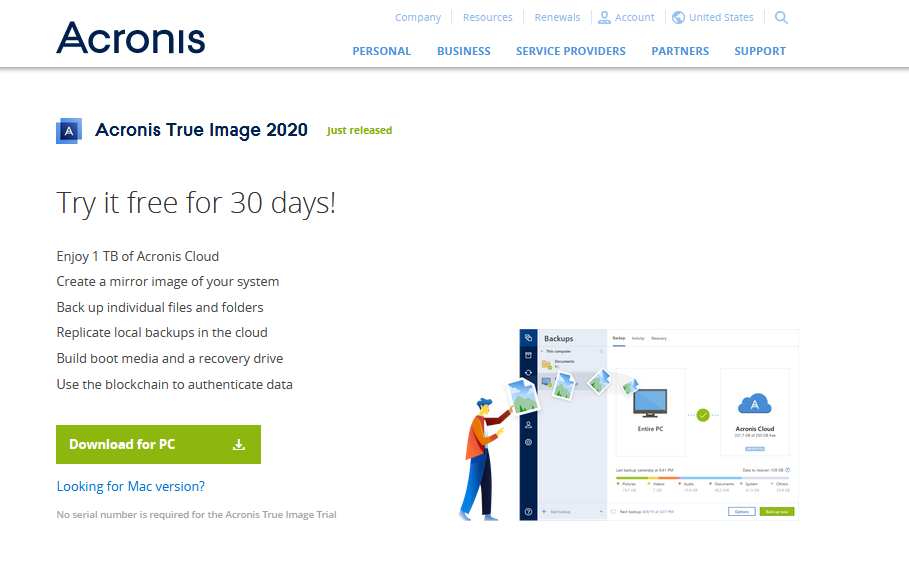The height and width of the screenshot is (565, 909).
Task: Click the Acronis Cloud icon in illustration
Action: (755, 403)
